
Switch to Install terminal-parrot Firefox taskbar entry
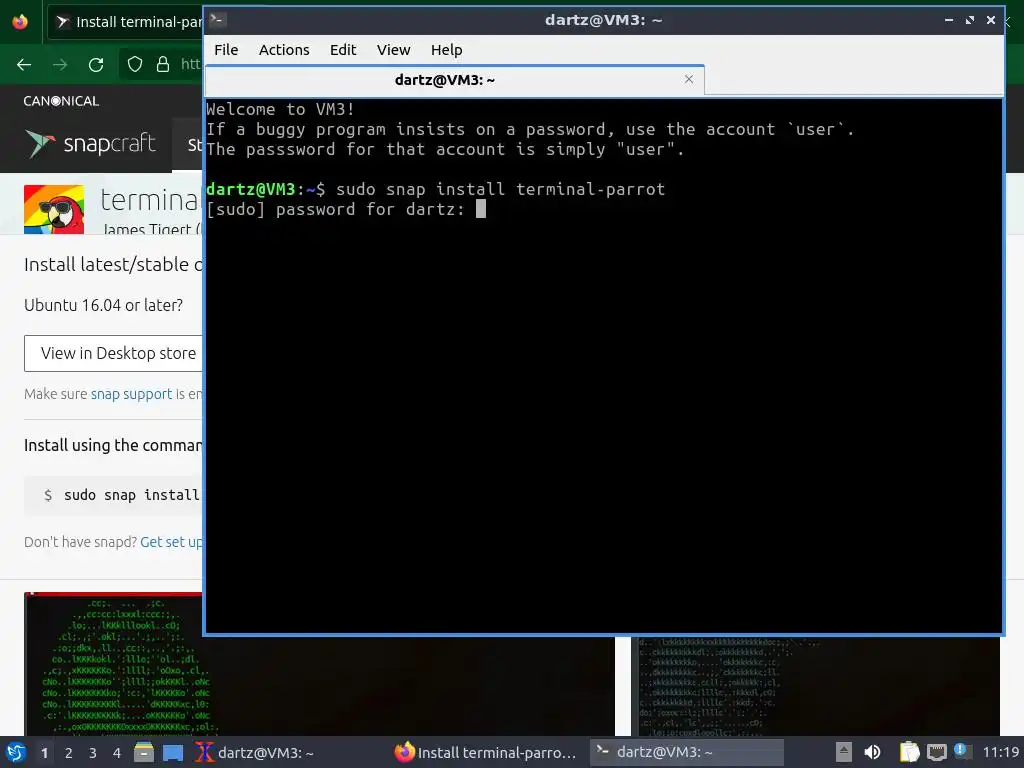click(x=485, y=752)
